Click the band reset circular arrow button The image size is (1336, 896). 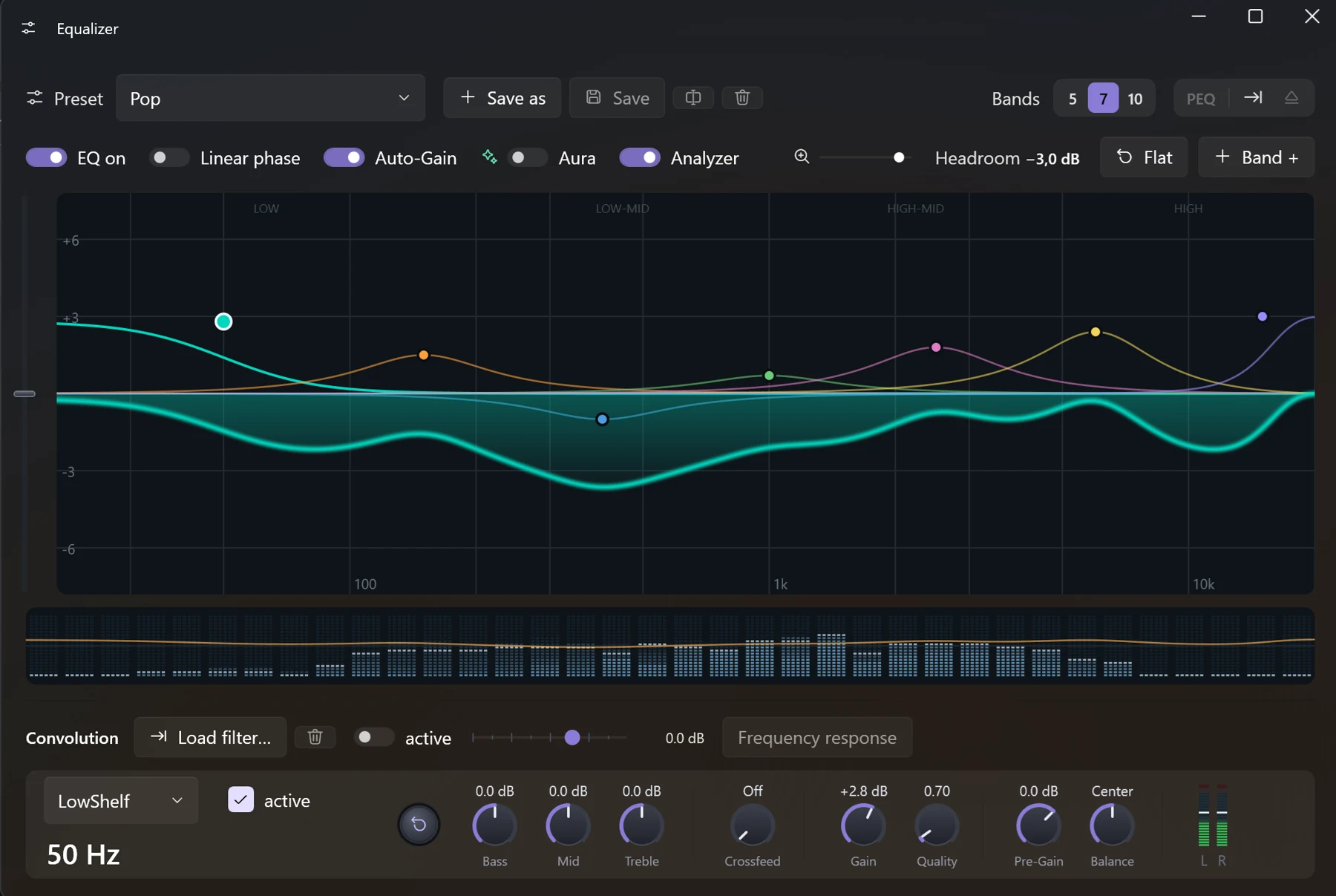tap(419, 824)
